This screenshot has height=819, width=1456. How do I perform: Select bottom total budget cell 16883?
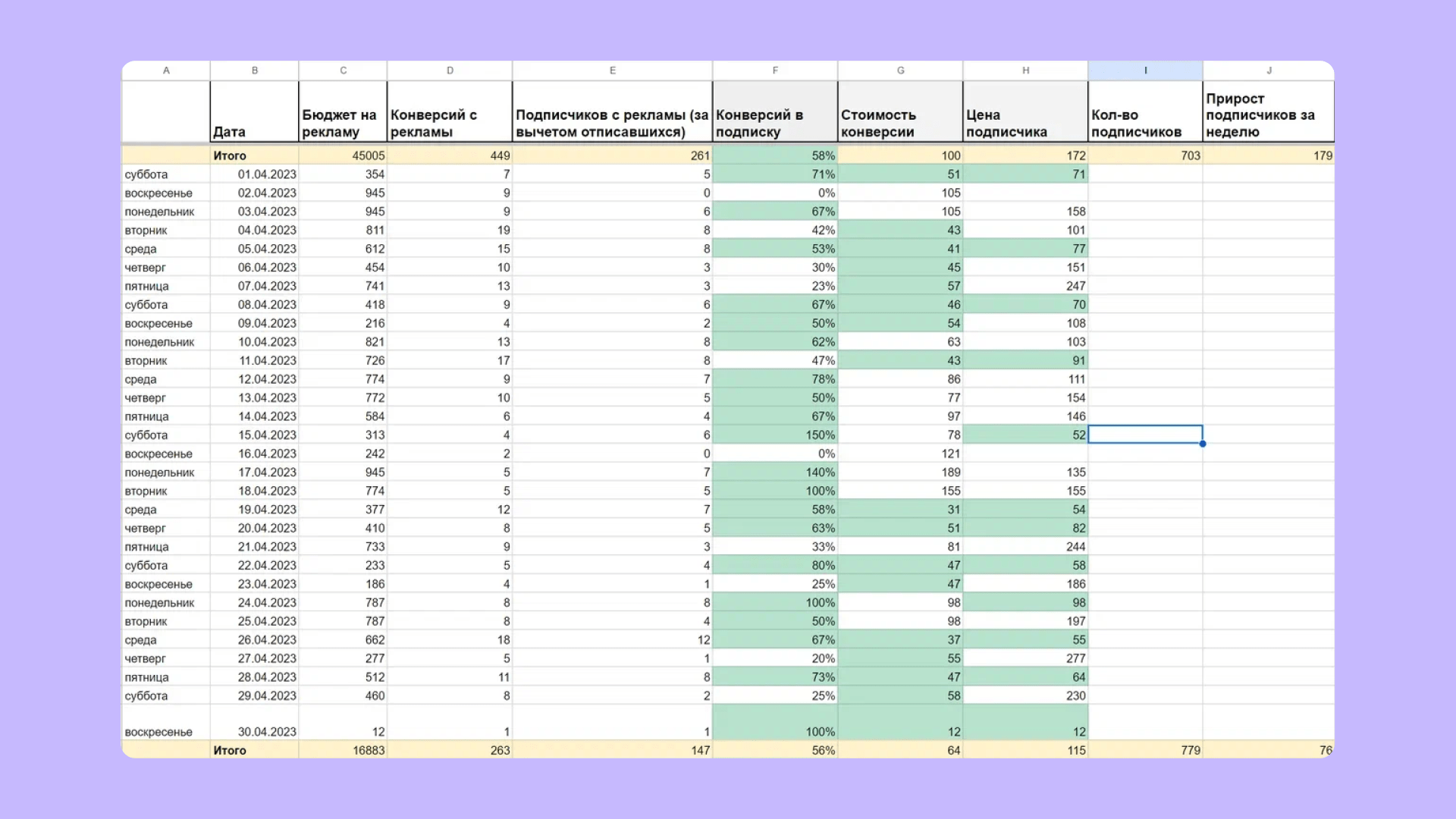[x=344, y=750]
